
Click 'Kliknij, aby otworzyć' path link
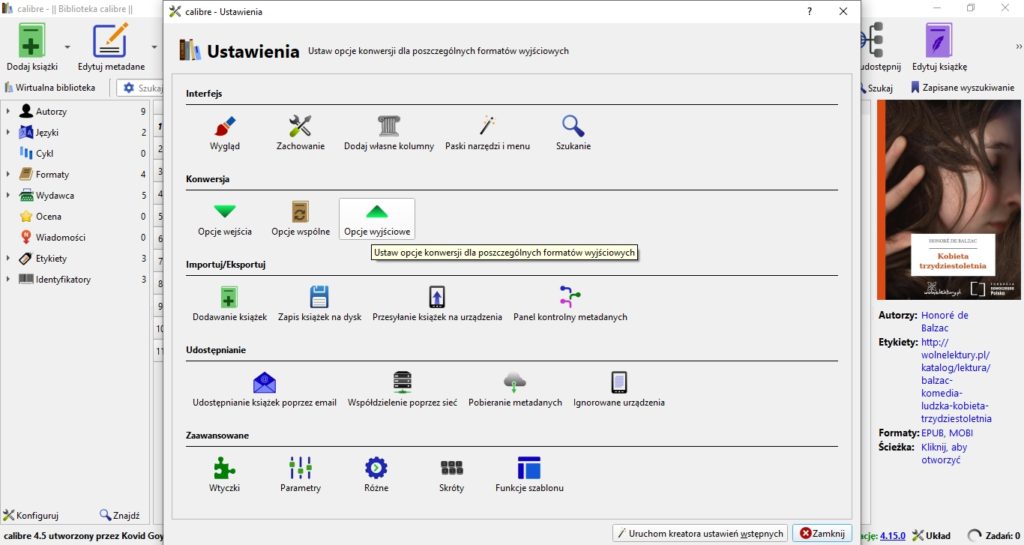click(944, 454)
